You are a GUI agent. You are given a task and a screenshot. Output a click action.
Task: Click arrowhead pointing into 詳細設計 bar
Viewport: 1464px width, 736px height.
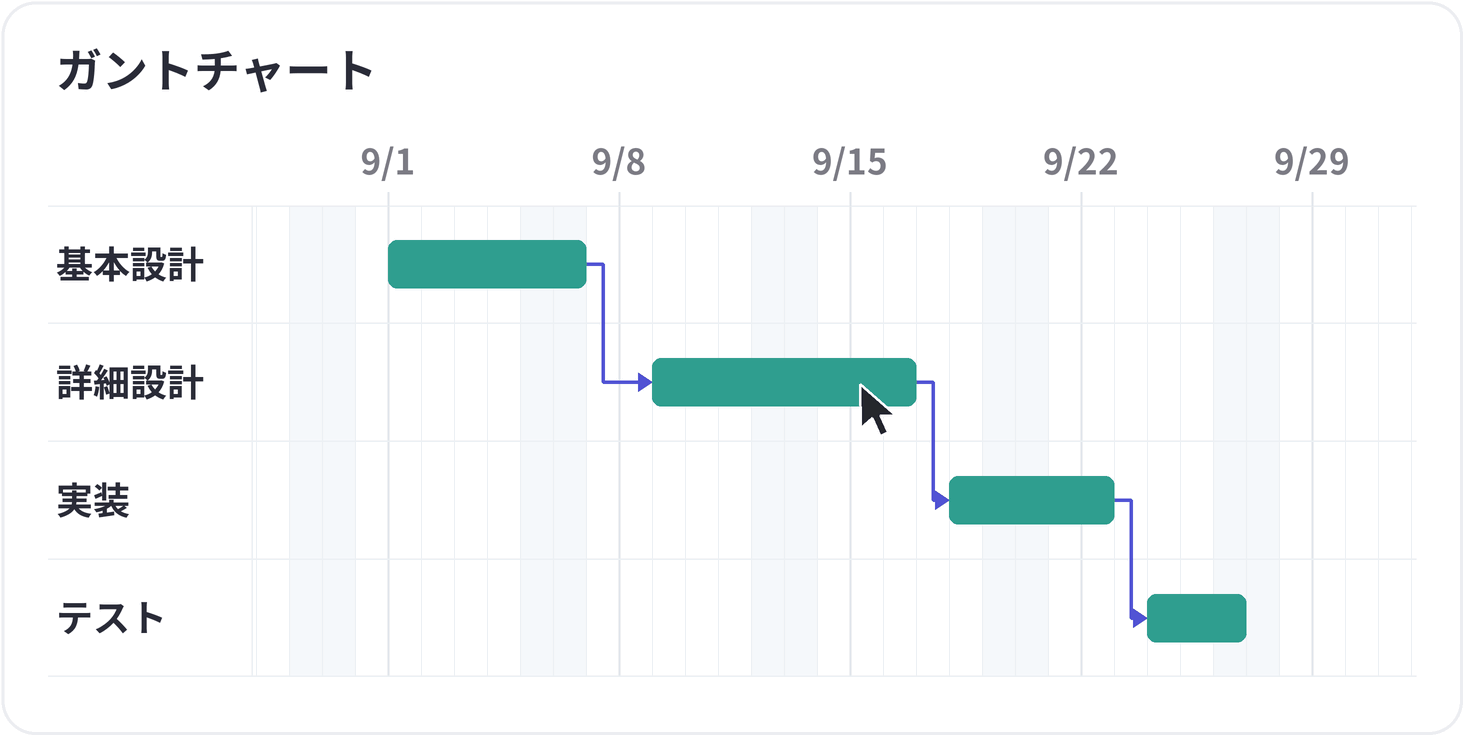[x=645, y=382]
